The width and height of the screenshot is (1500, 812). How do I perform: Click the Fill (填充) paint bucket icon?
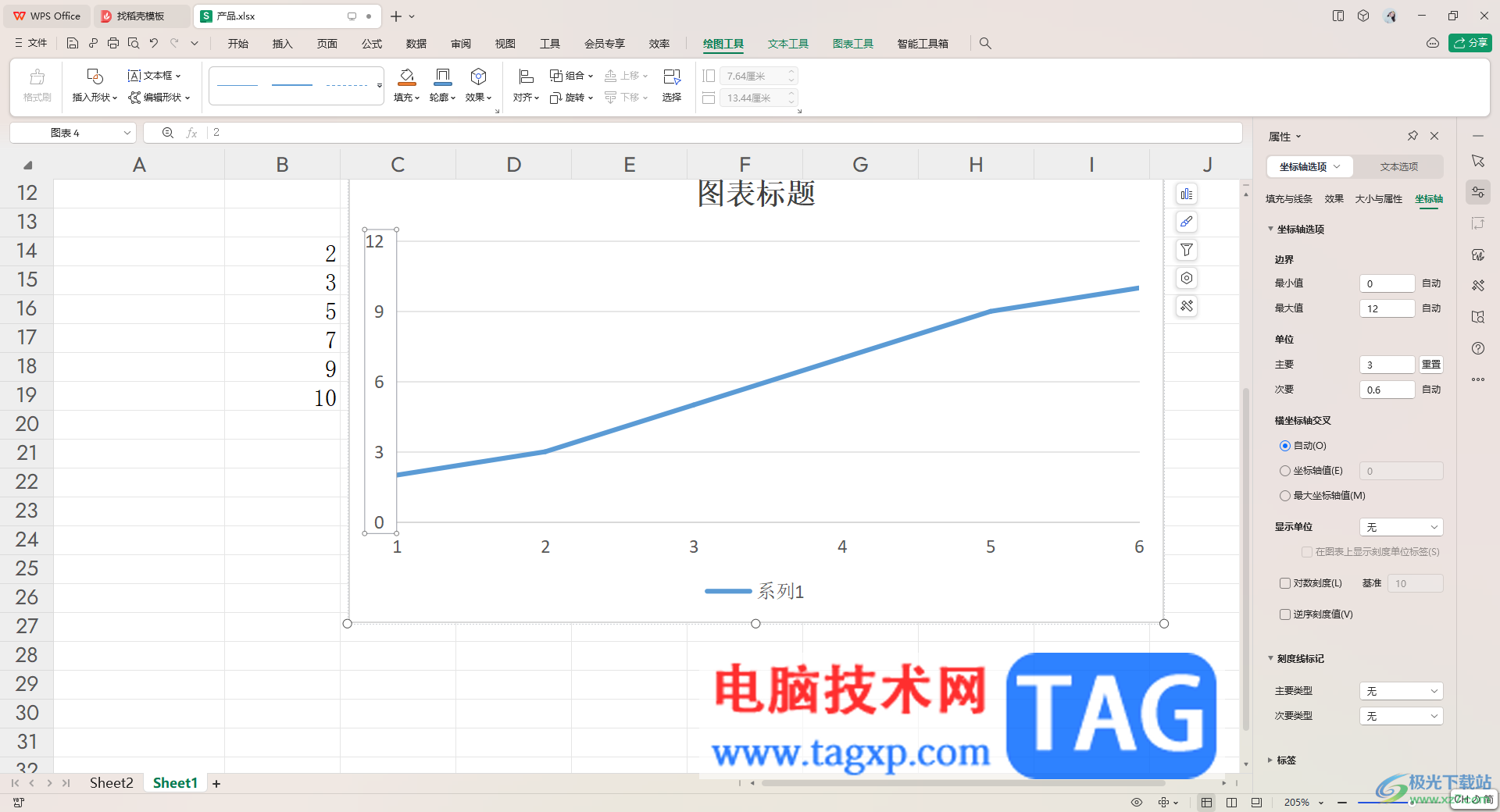coord(406,77)
